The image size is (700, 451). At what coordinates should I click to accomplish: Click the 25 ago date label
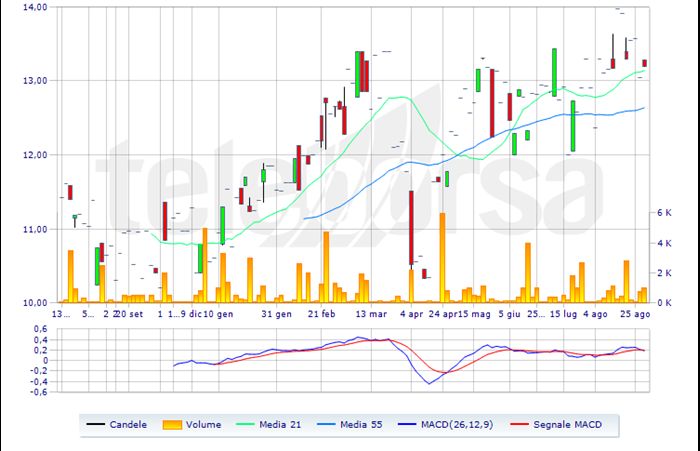(x=635, y=314)
